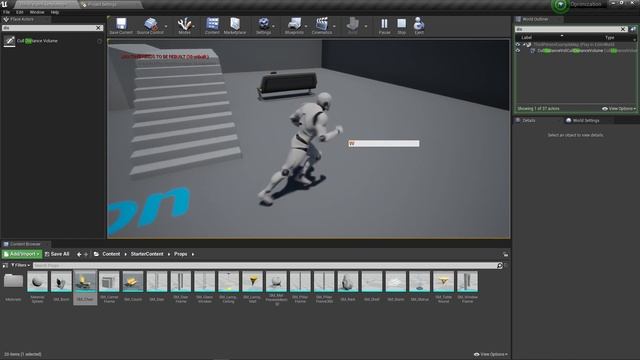640x360 pixels.
Task: Click the Content Browser tab
Action: click(25, 244)
